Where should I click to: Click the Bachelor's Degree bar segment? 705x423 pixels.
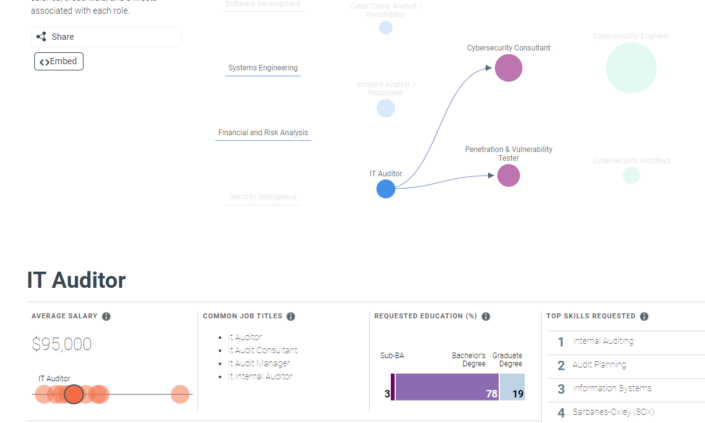(x=447, y=387)
